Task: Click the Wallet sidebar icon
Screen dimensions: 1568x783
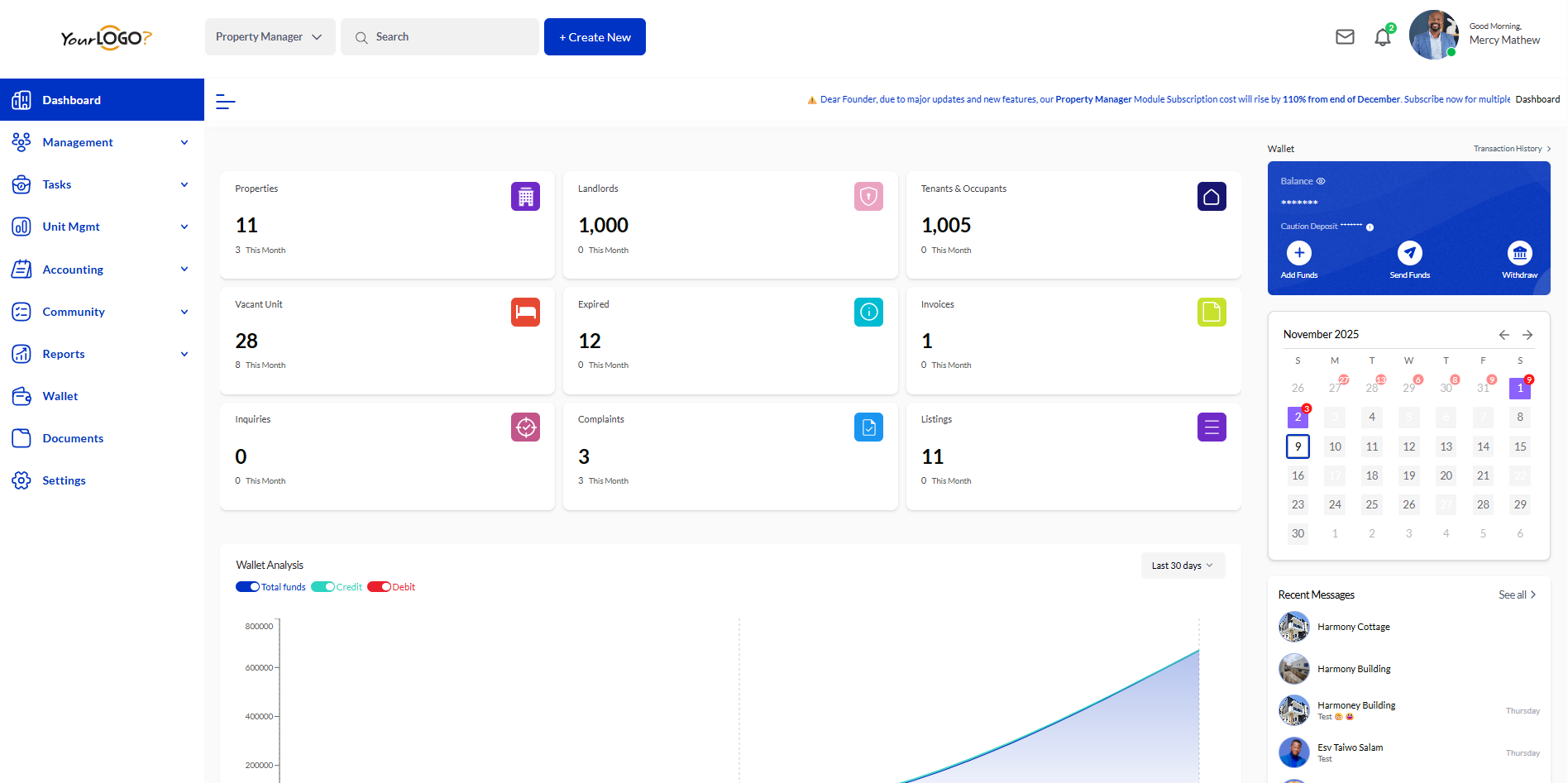Action: tap(22, 396)
